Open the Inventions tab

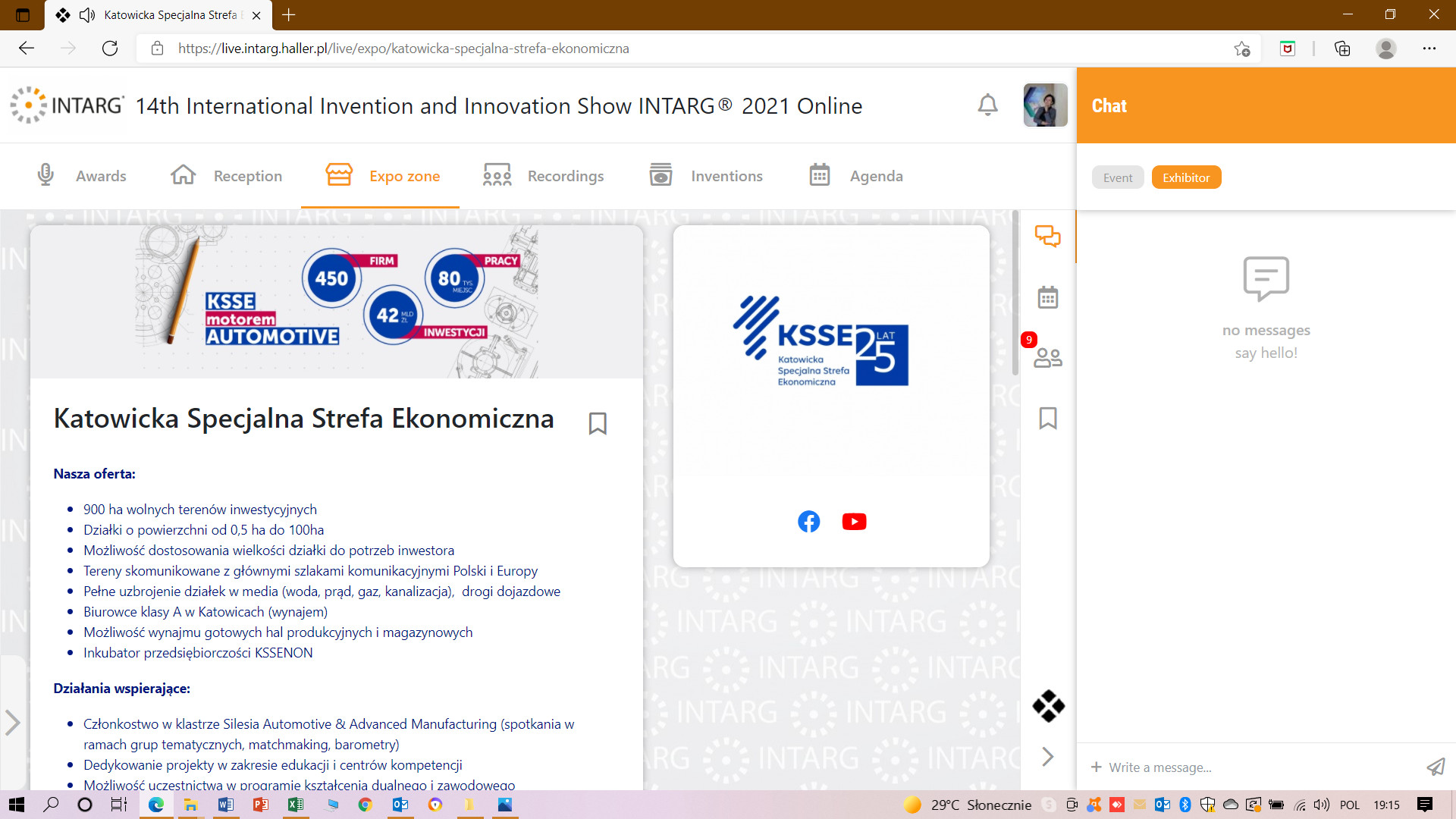[x=706, y=176]
